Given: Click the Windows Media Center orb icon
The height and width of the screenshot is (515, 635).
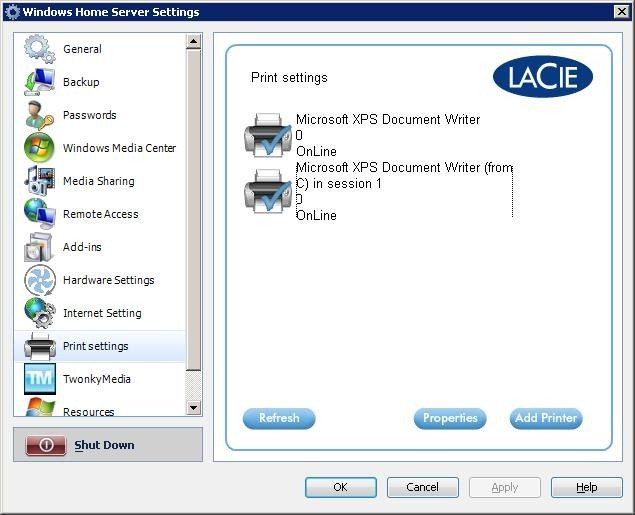Looking at the screenshot, I should tap(39, 148).
